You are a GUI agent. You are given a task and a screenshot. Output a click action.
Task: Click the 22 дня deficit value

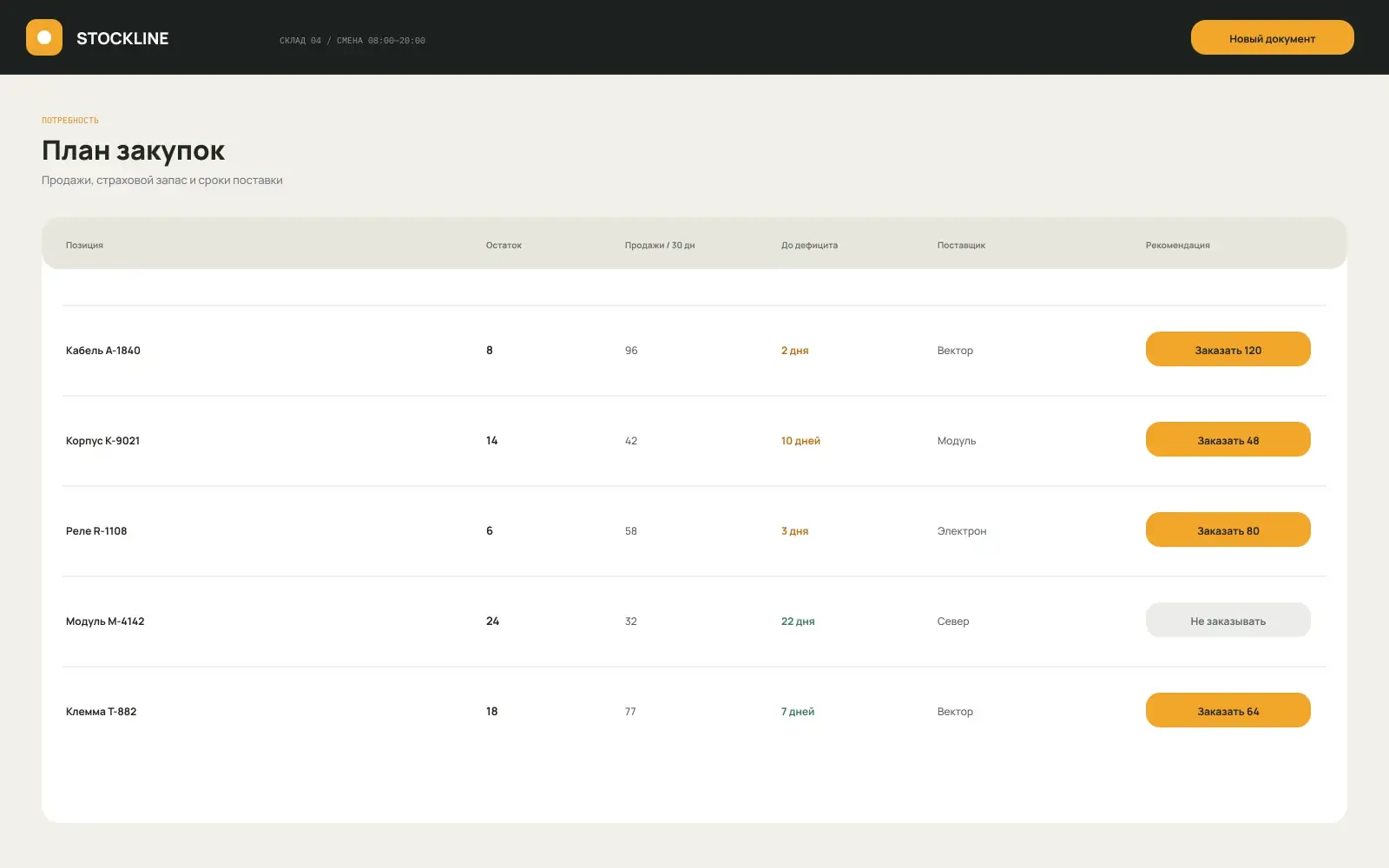(x=798, y=621)
